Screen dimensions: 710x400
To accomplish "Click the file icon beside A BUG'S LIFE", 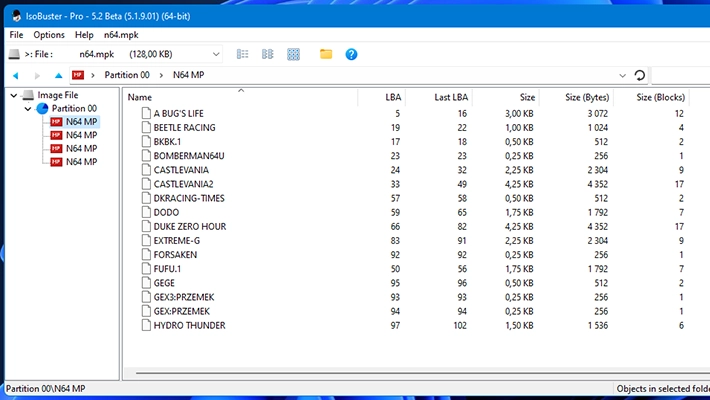I will tap(146, 113).
